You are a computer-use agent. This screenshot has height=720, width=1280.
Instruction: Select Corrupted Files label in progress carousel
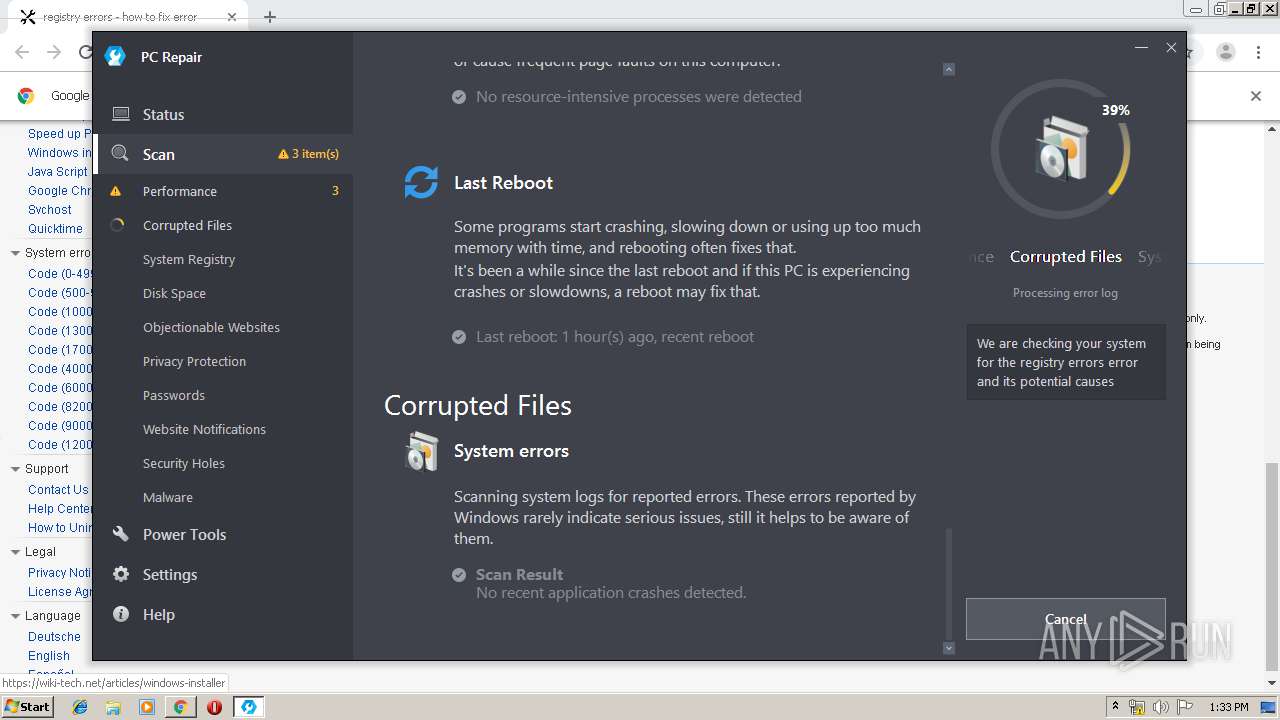pos(1066,257)
